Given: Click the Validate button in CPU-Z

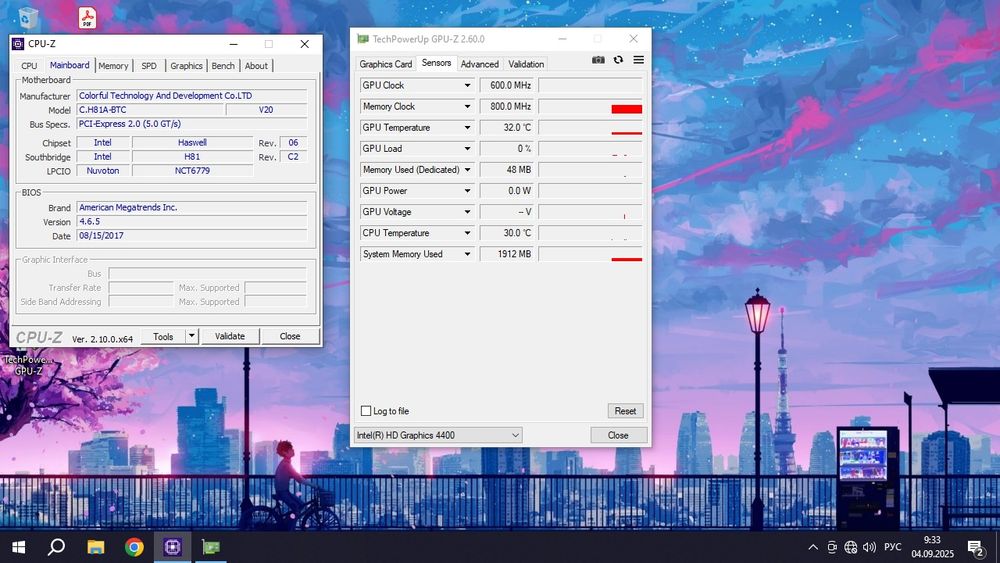Looking at the screenshot, I should pos(230,336).
